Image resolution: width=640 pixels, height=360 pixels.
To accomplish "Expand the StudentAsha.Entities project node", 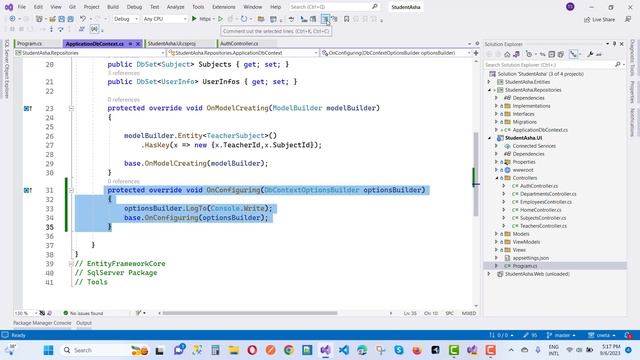I will point(489,82).
